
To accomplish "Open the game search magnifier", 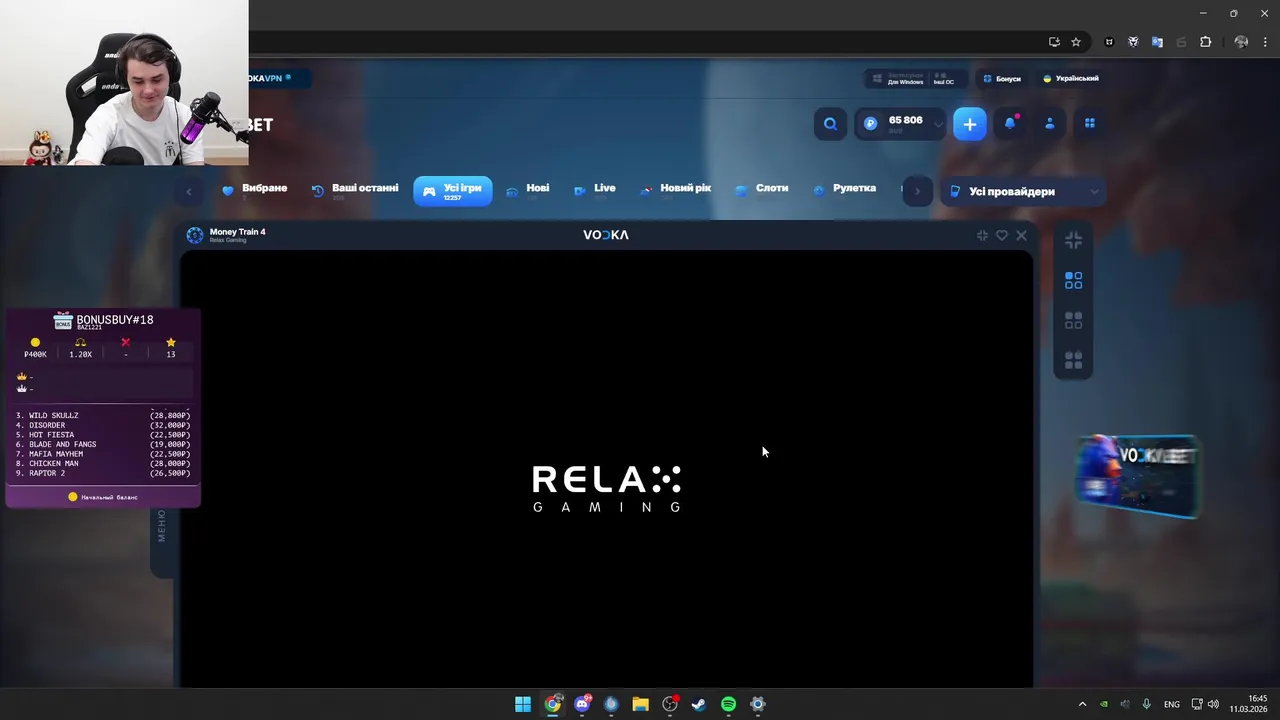I will pyautogui.click(x=830, y=124).
